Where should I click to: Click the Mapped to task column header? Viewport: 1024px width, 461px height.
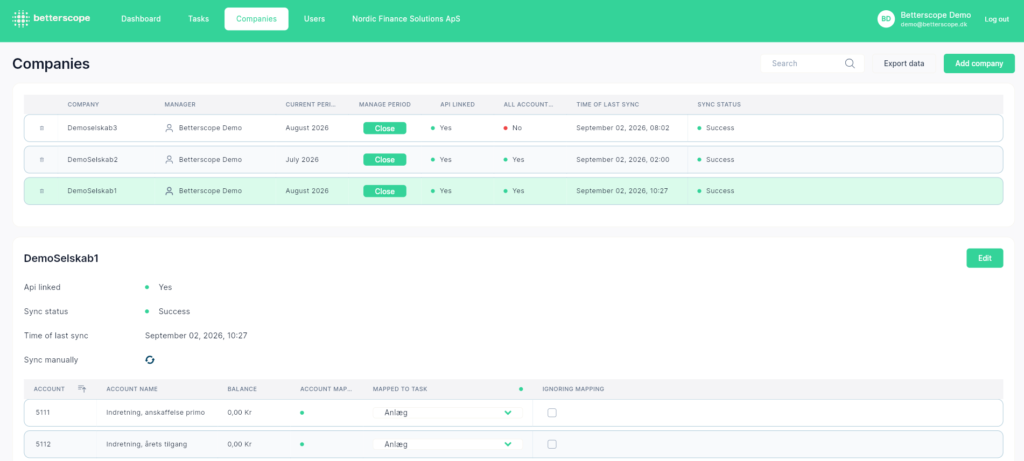[x=400, y=389]
